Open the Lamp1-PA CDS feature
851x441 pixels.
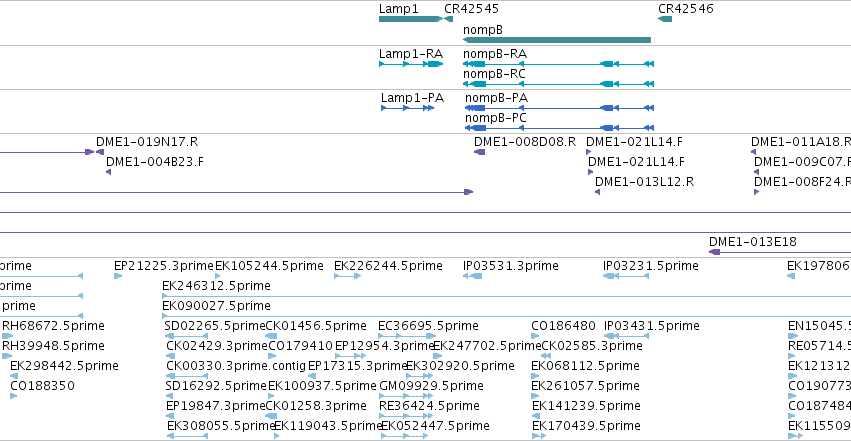(408, 108)
